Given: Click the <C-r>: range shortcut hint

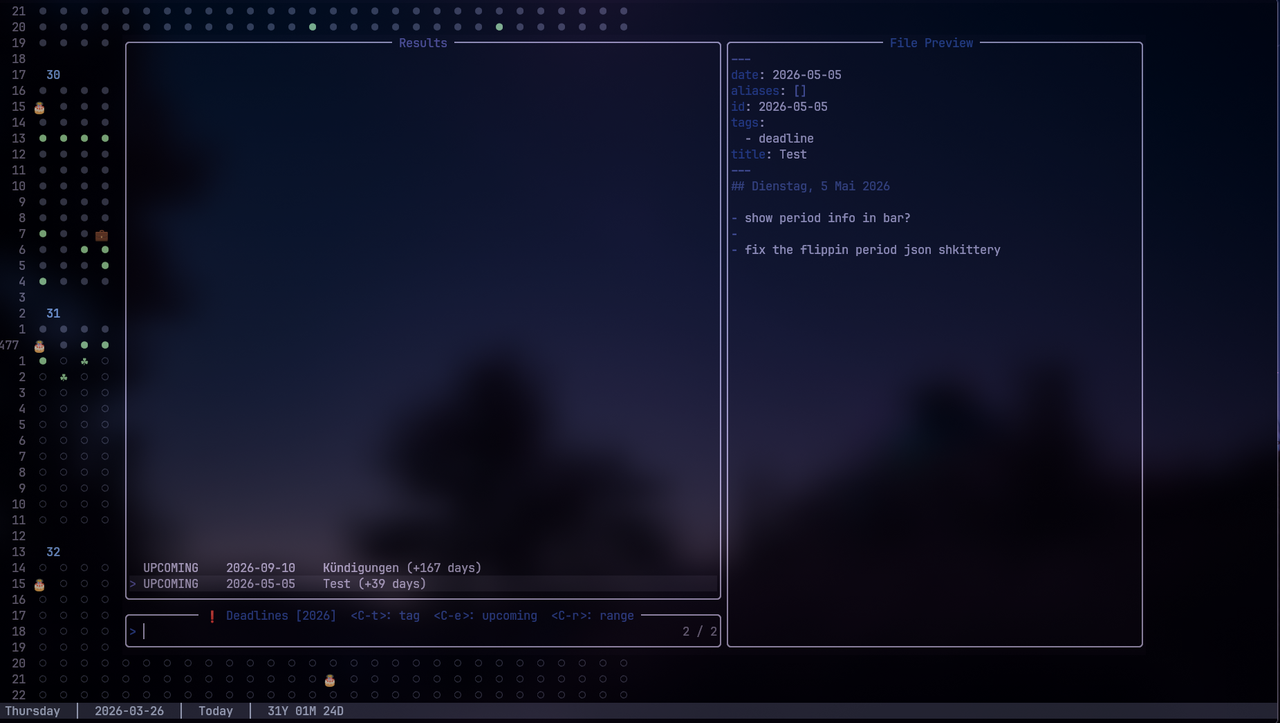Looking at the screenshot, I should click(x=592, y=616).
